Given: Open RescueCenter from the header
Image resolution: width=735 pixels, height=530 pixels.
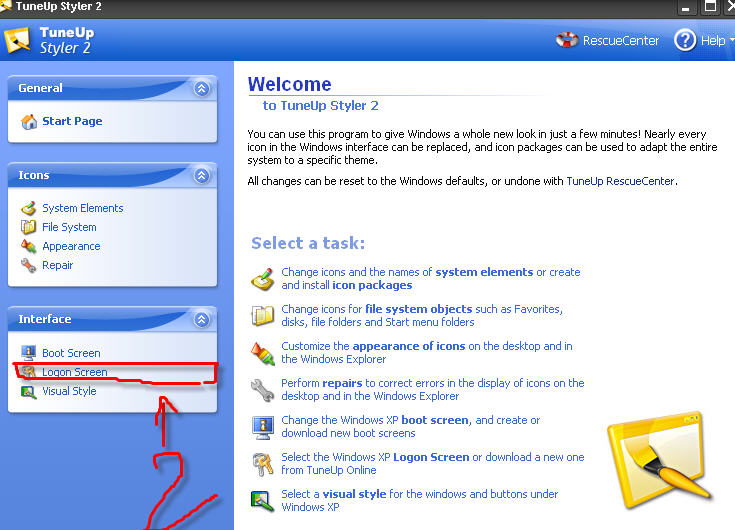Looking at the screenshot, I should click(x=607, y=40).
